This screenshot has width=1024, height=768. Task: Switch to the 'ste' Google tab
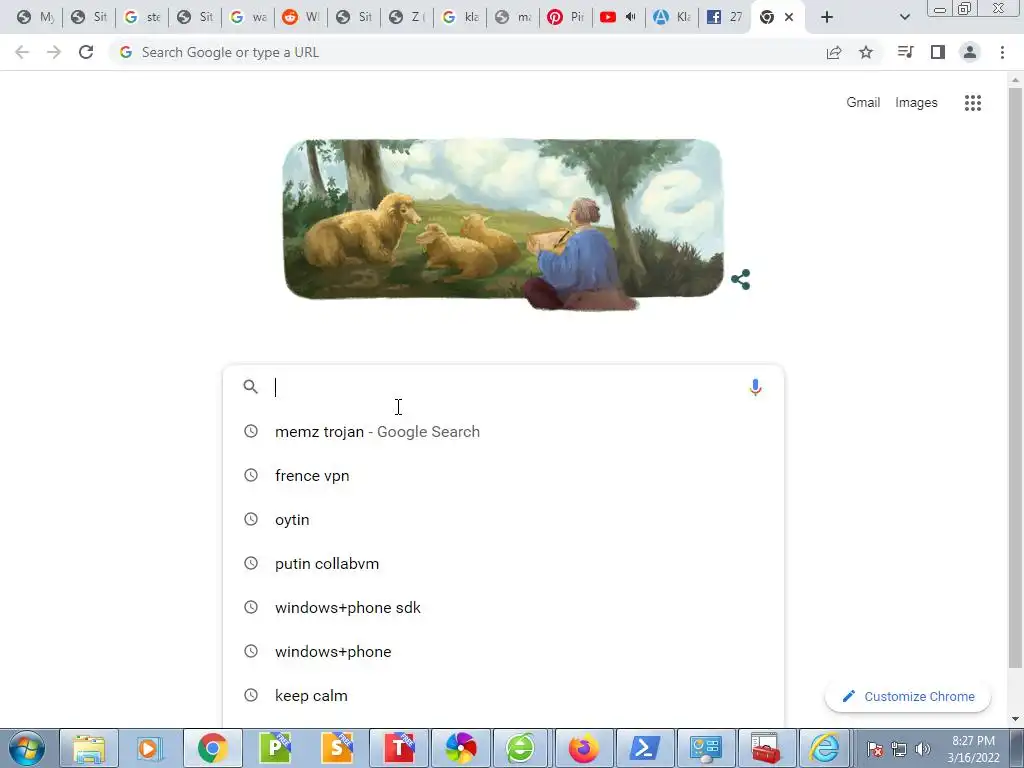(142, 17)
